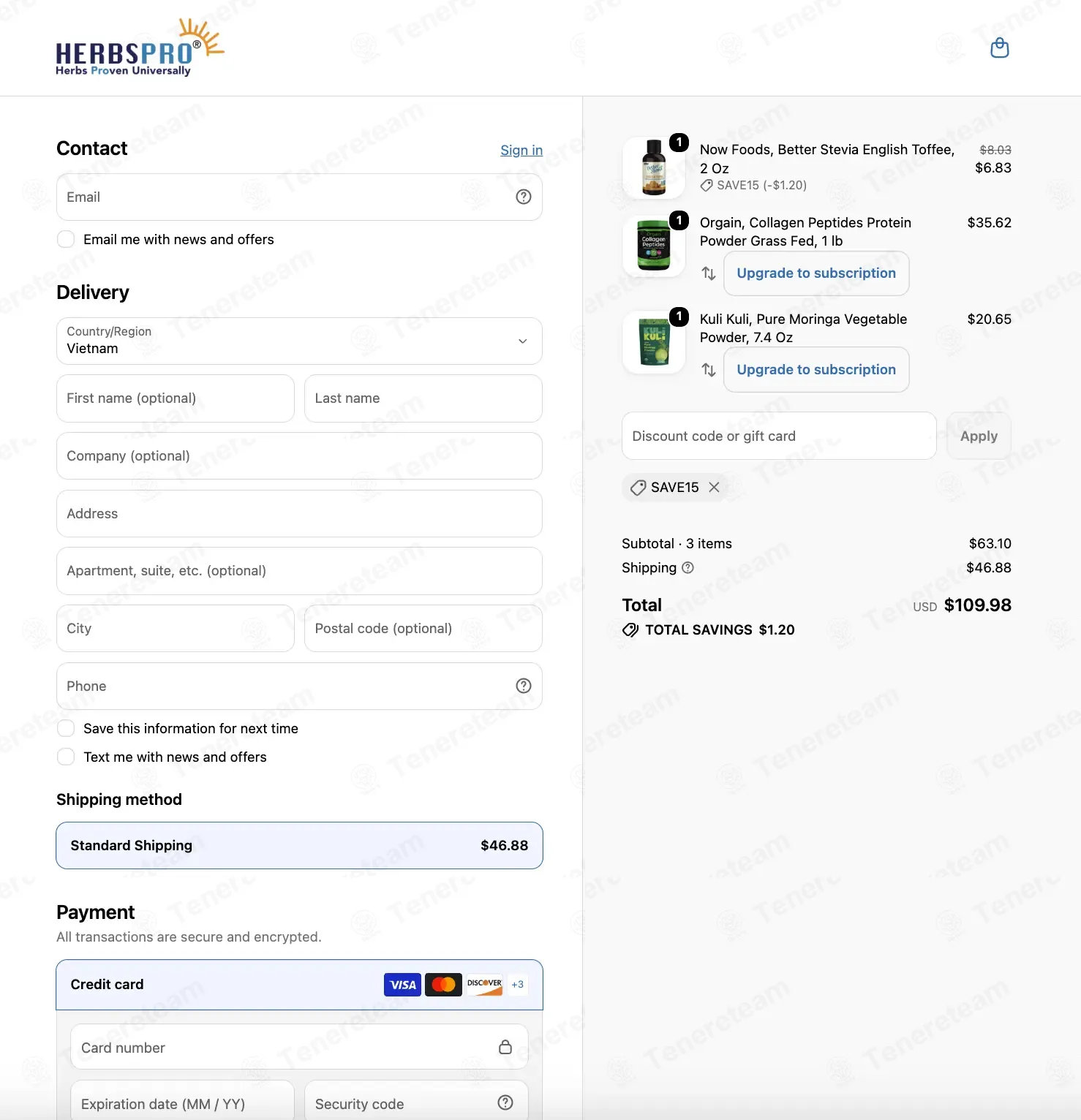Remove the SAVE15 discount code
This screenshot has width=1081, height=1120.
(715, 487)
